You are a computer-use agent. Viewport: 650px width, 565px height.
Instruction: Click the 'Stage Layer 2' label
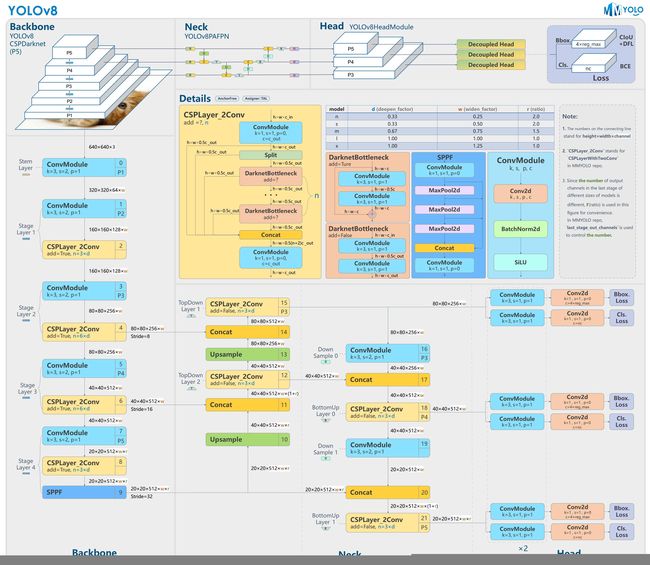tap(26, 311)
